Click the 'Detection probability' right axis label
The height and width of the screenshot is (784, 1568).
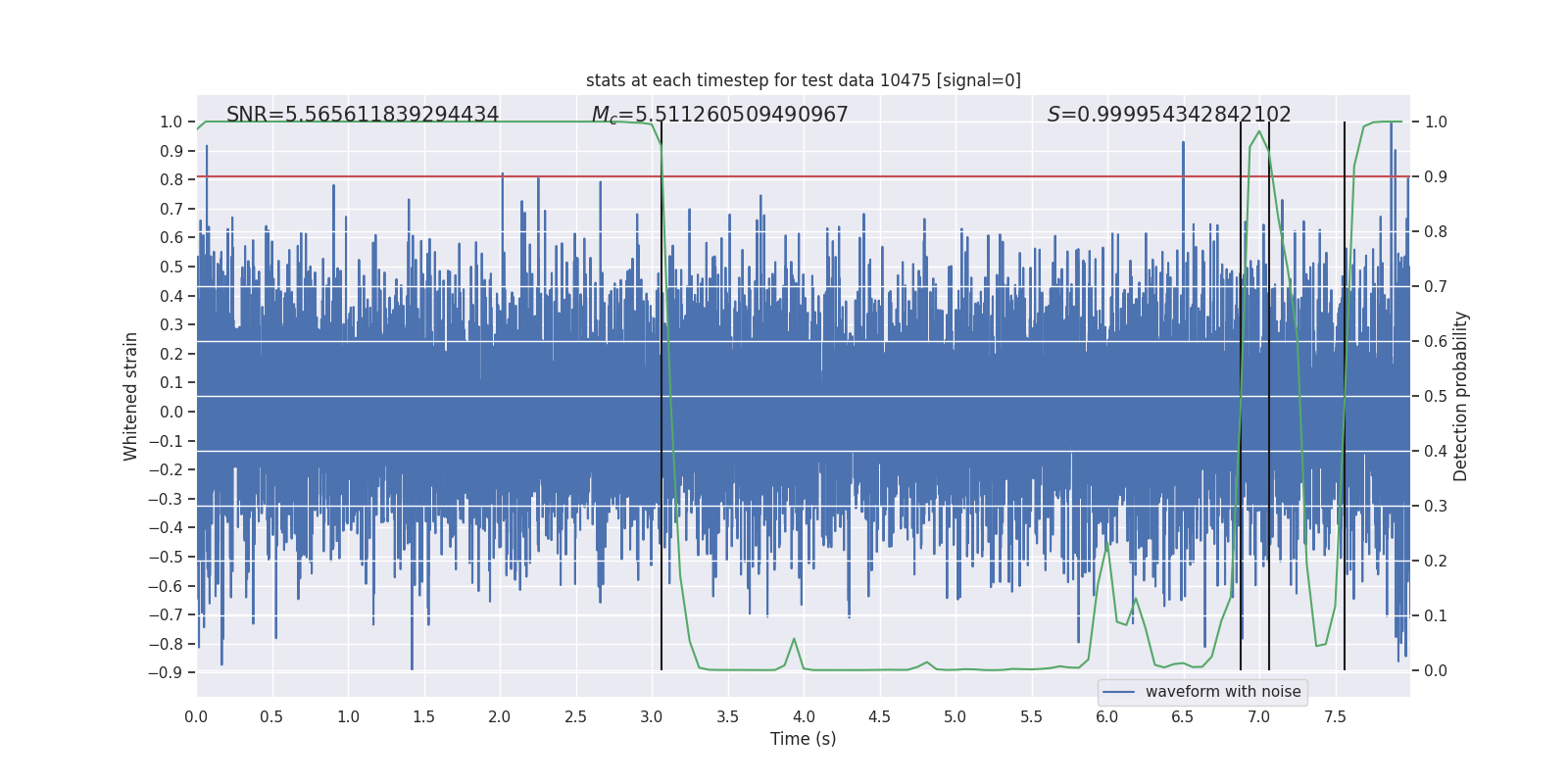point(1461,396)
